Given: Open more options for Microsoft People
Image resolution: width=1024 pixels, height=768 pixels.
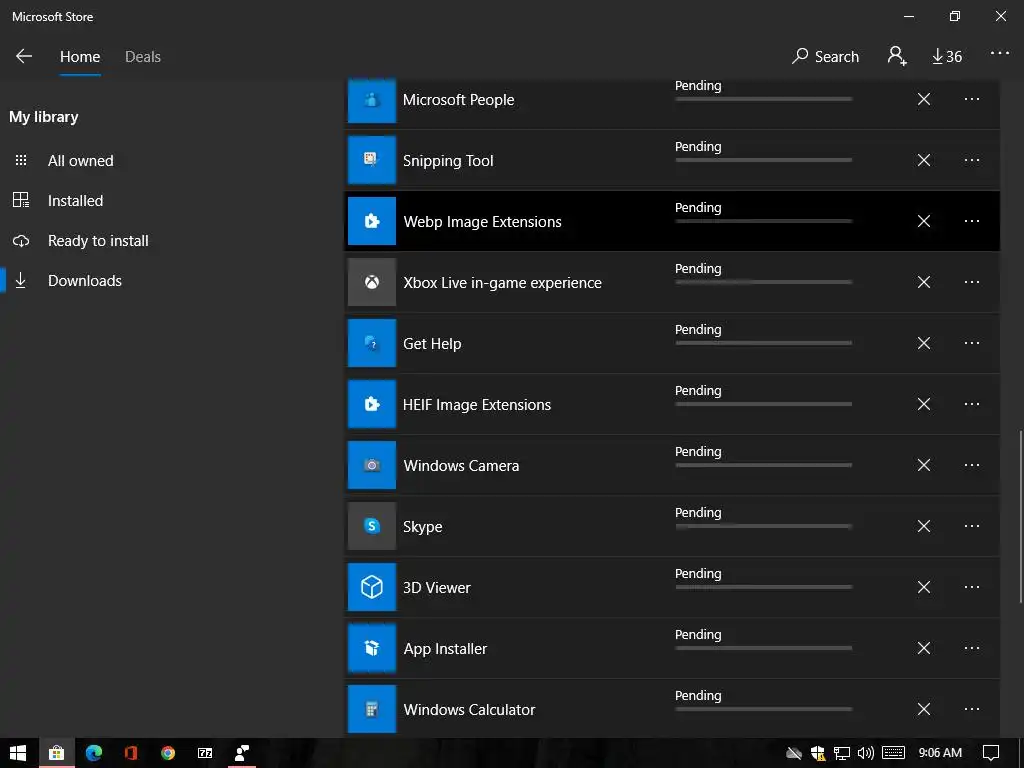Looking at the screenshot, I should (972, 99).
